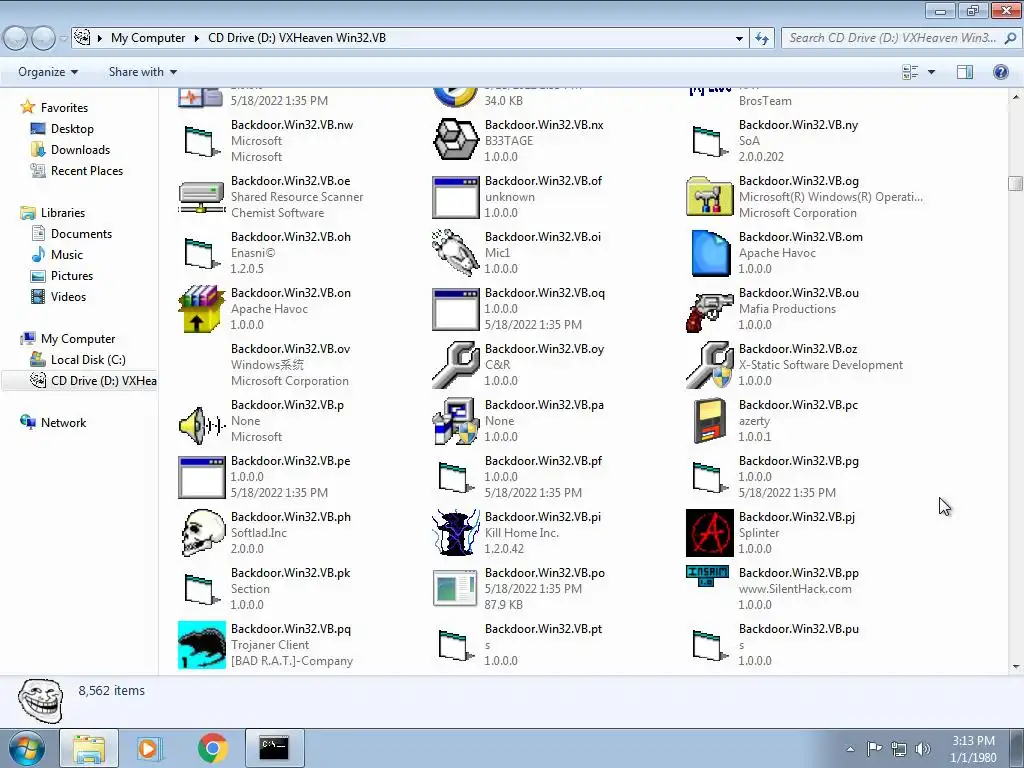Open the command prompt taskbar icon
1024x768 pixels.
[274, 748]
